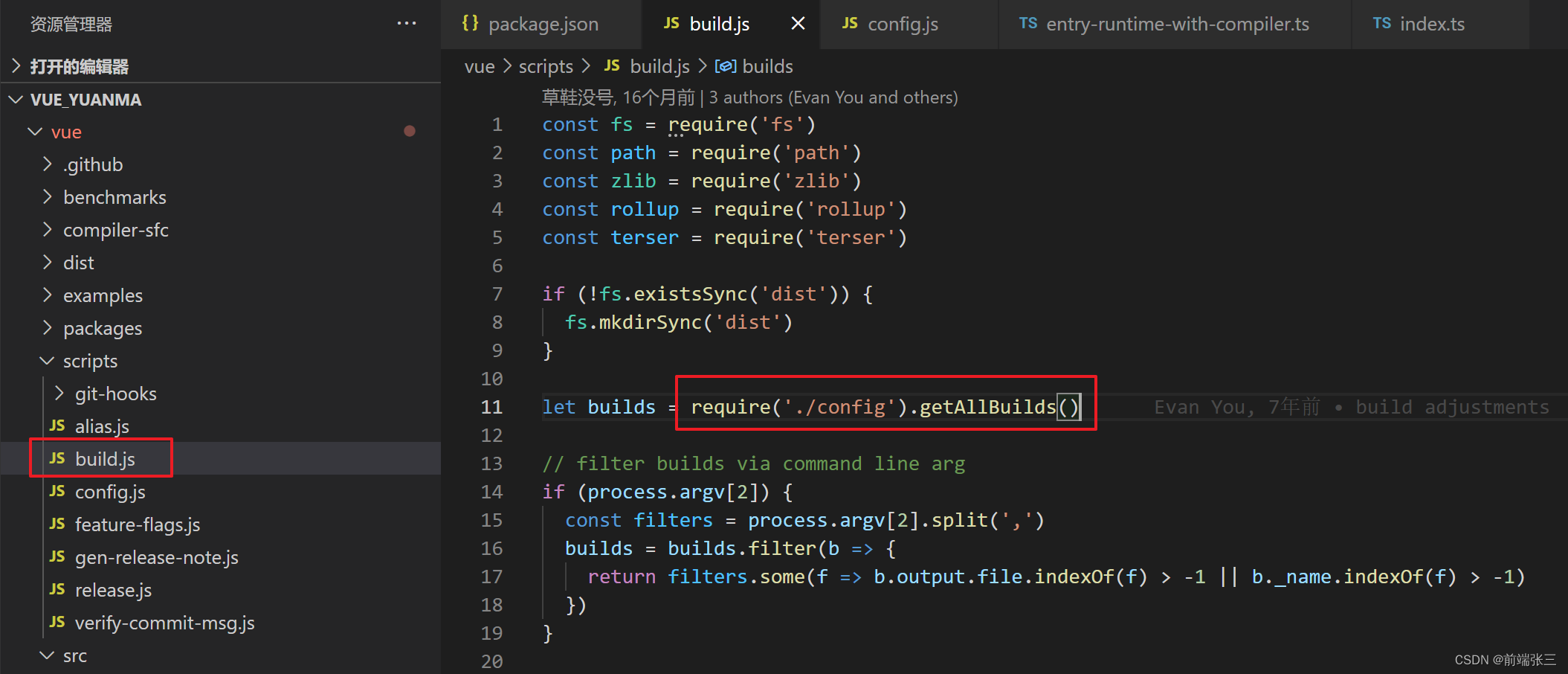Image resolution: width=1568 pixels, height=674 pixels.
Task: Place cursor on 'getAllBuilds' in line 11
Action: pyautogui.click(x=988, y=408)
